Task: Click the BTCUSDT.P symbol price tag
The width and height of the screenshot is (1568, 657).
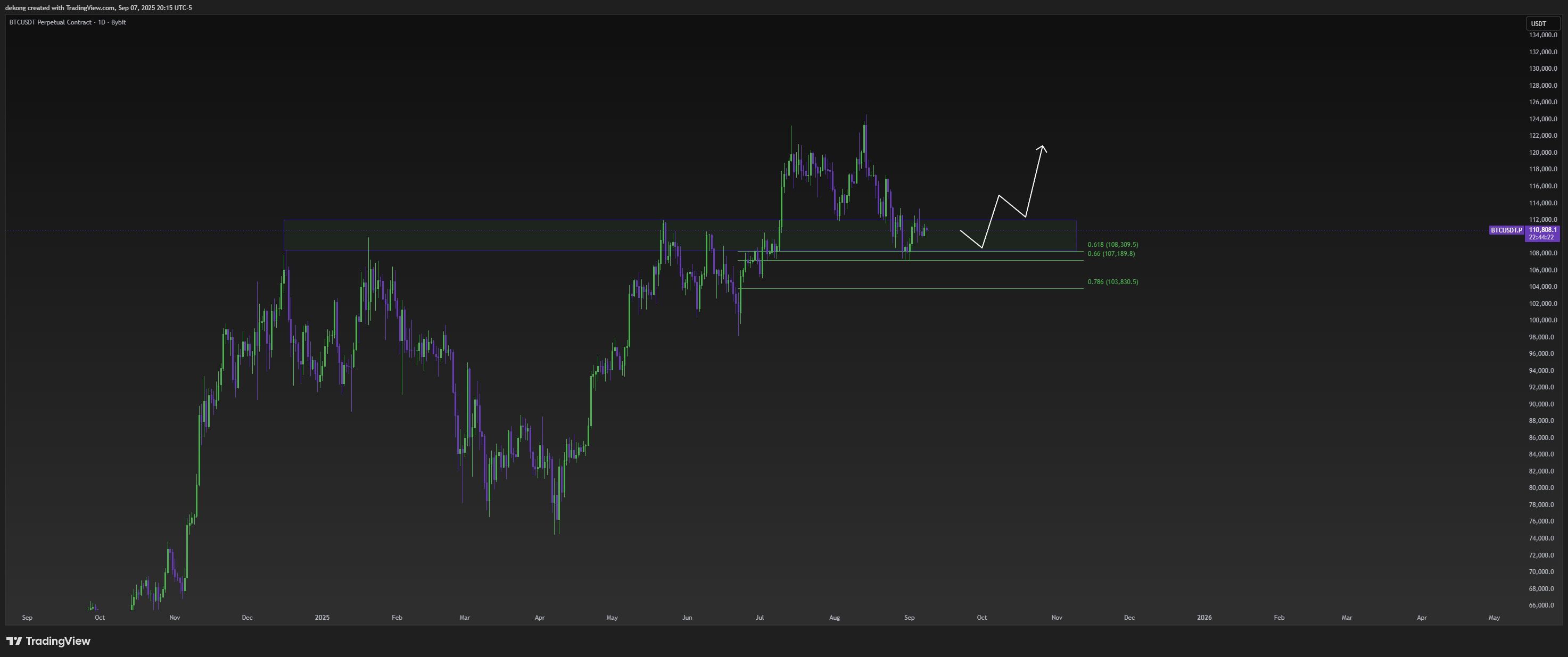Action: click(x=1506, y=230)
